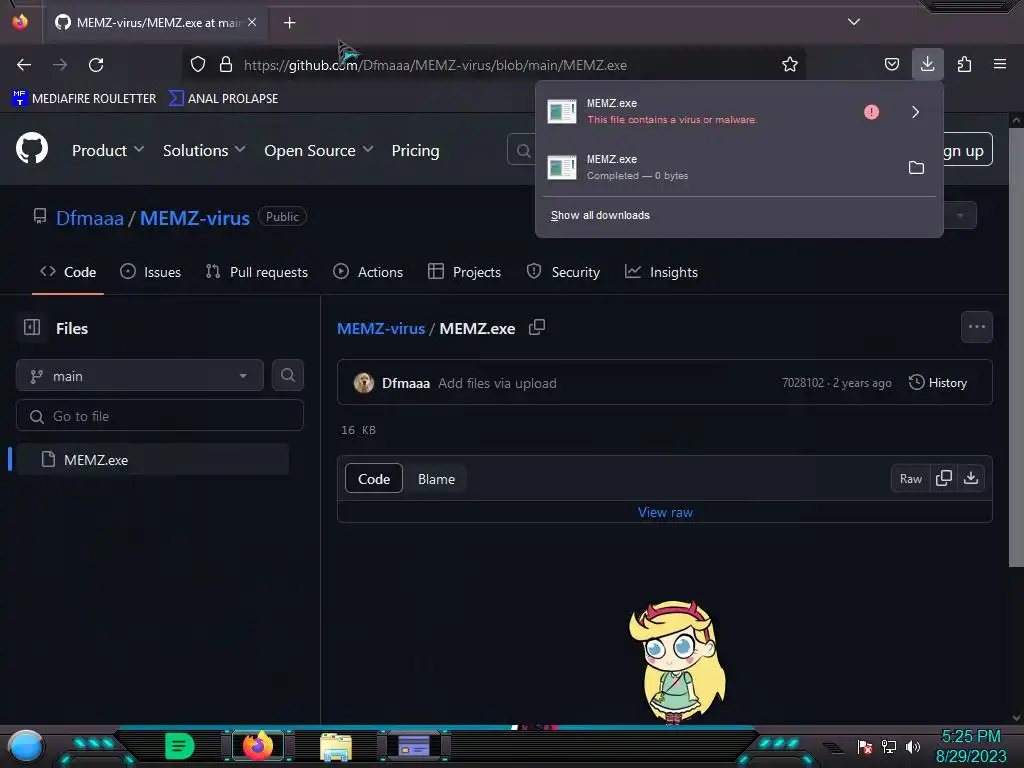Screen dimensions: 1024x768
Task: View the file History
Action: pyautogui.click(x=938, y=383)
